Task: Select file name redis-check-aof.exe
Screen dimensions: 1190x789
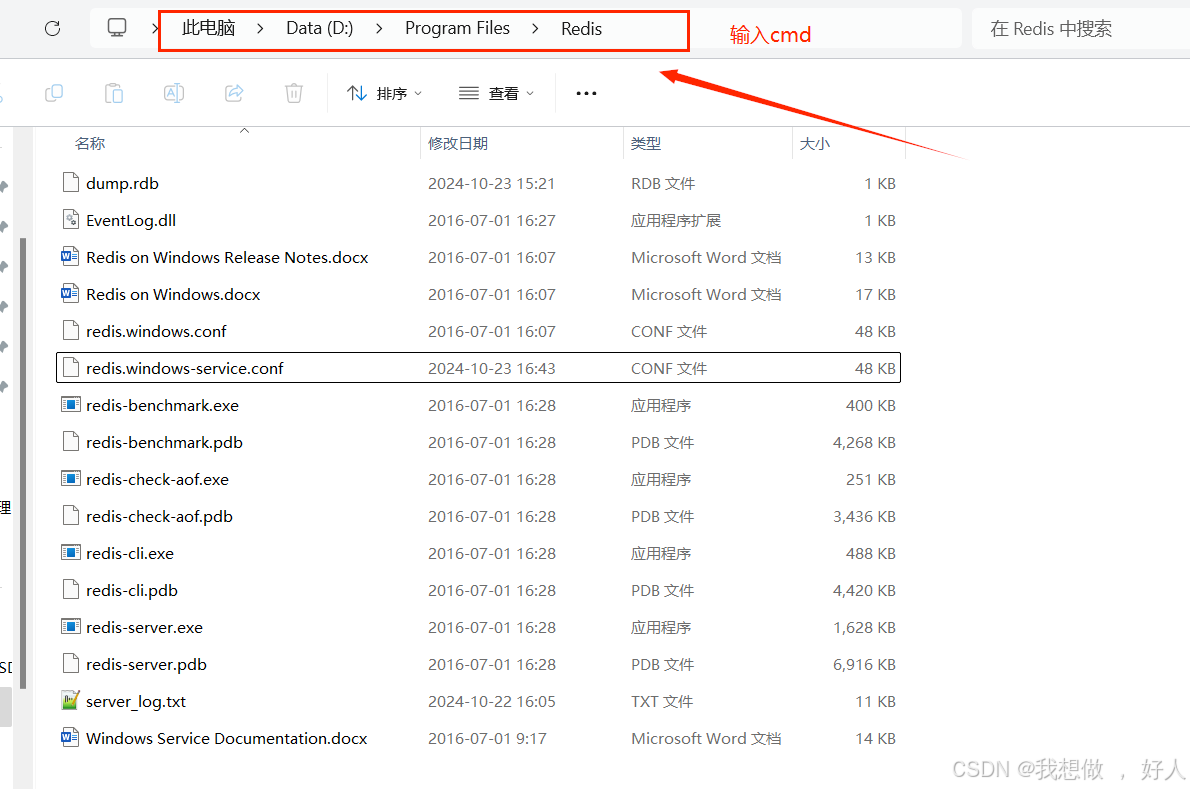Action: point(157,479)
